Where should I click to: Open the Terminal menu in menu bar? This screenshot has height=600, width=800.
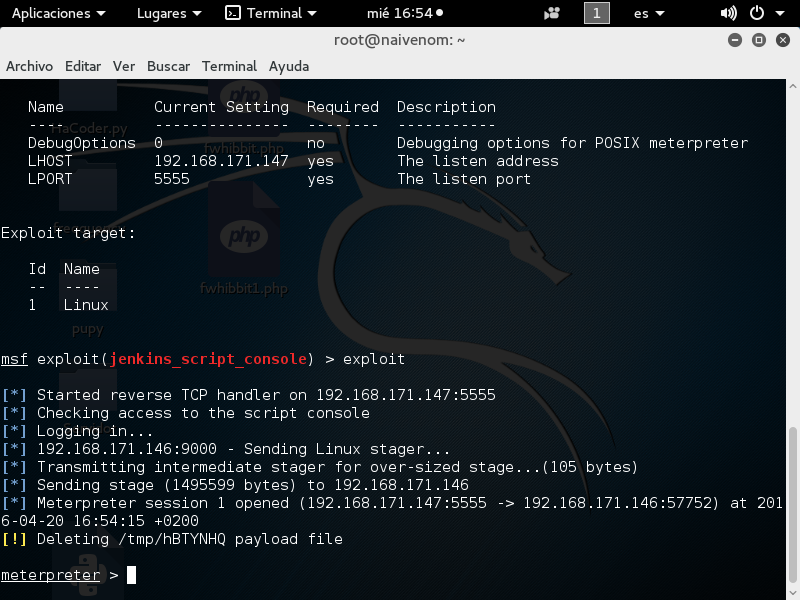pos(229,66)
